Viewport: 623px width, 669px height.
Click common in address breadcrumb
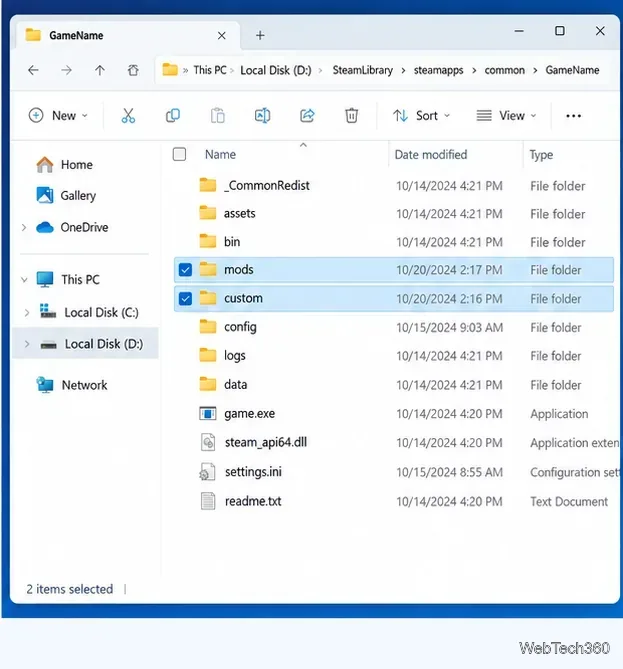[504, 70]
